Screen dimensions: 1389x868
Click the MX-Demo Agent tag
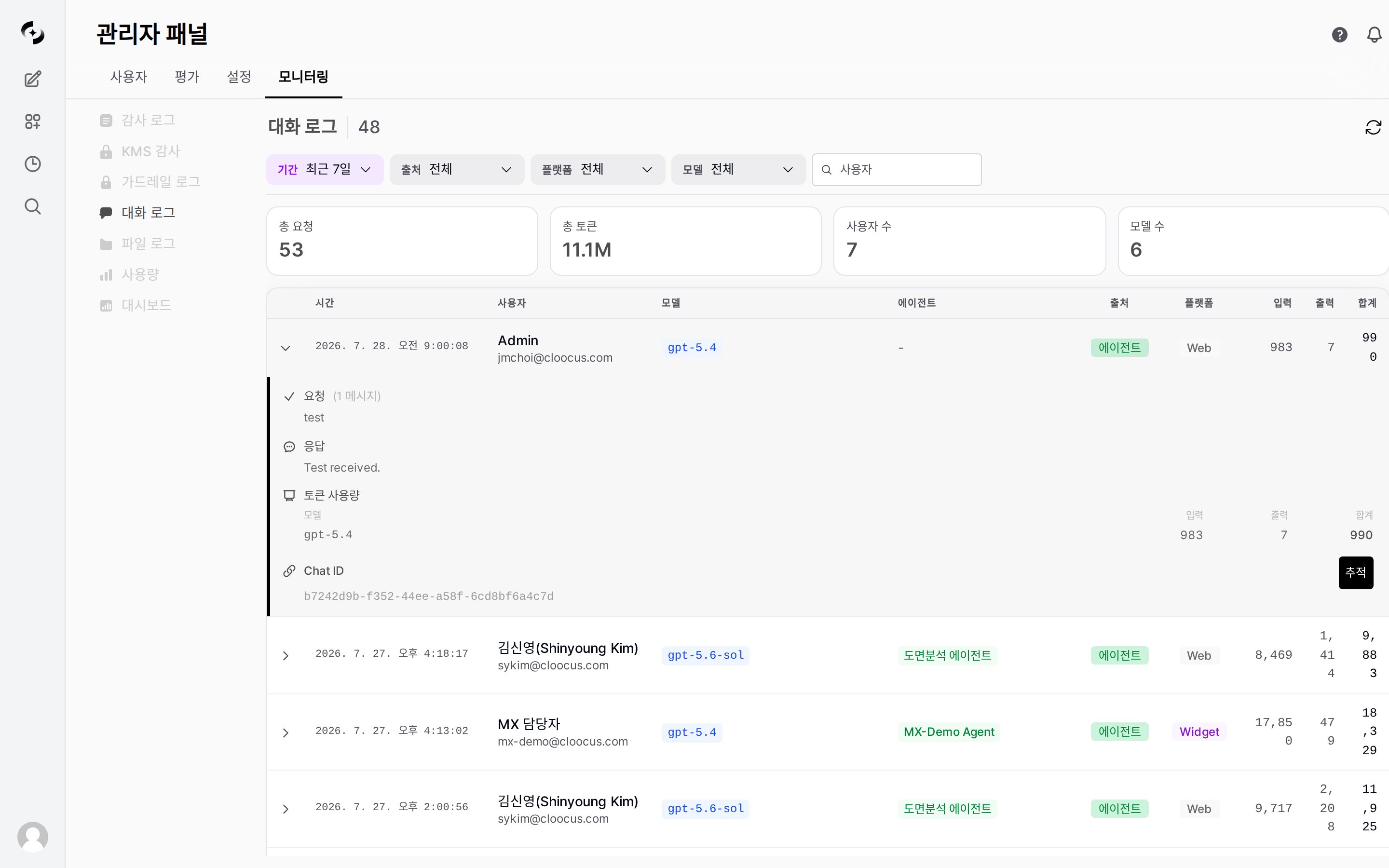(x=949, y=732)
